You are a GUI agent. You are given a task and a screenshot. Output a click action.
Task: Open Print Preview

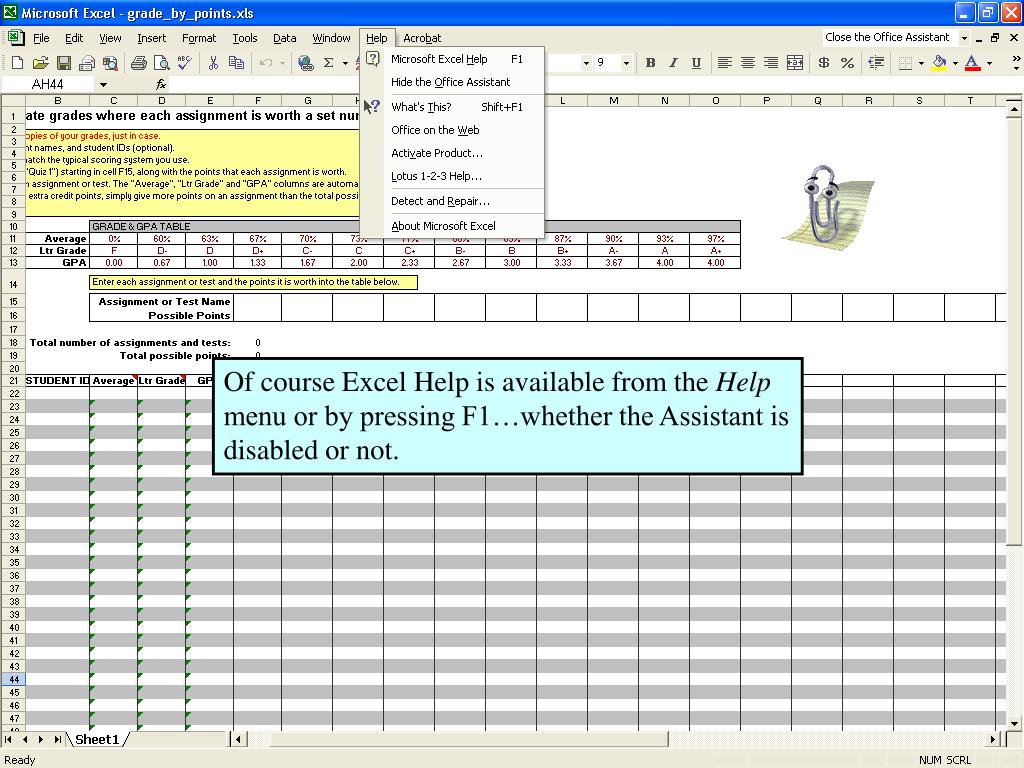pos(161,63)
